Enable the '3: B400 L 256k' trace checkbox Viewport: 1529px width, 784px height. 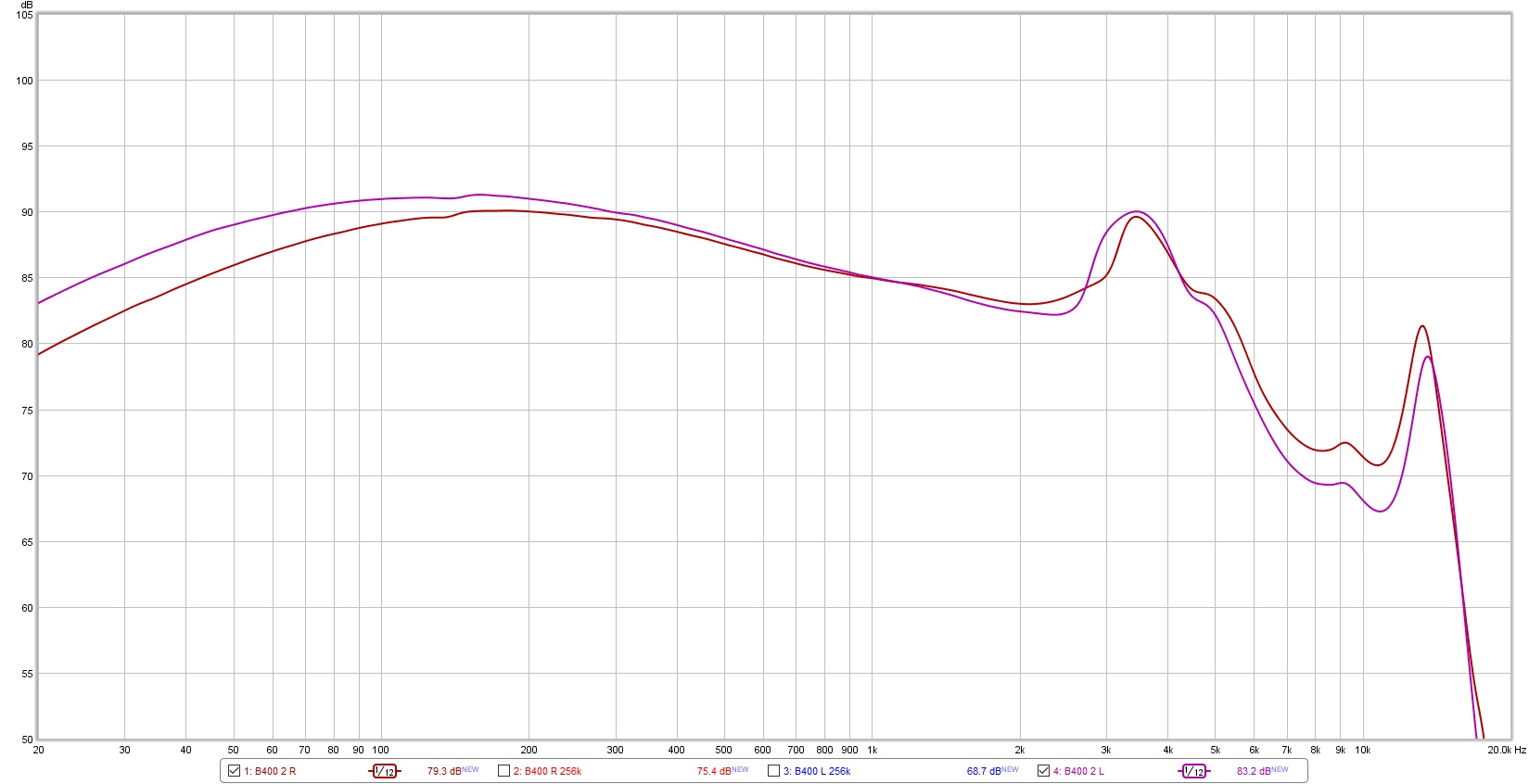coord(773,770)
